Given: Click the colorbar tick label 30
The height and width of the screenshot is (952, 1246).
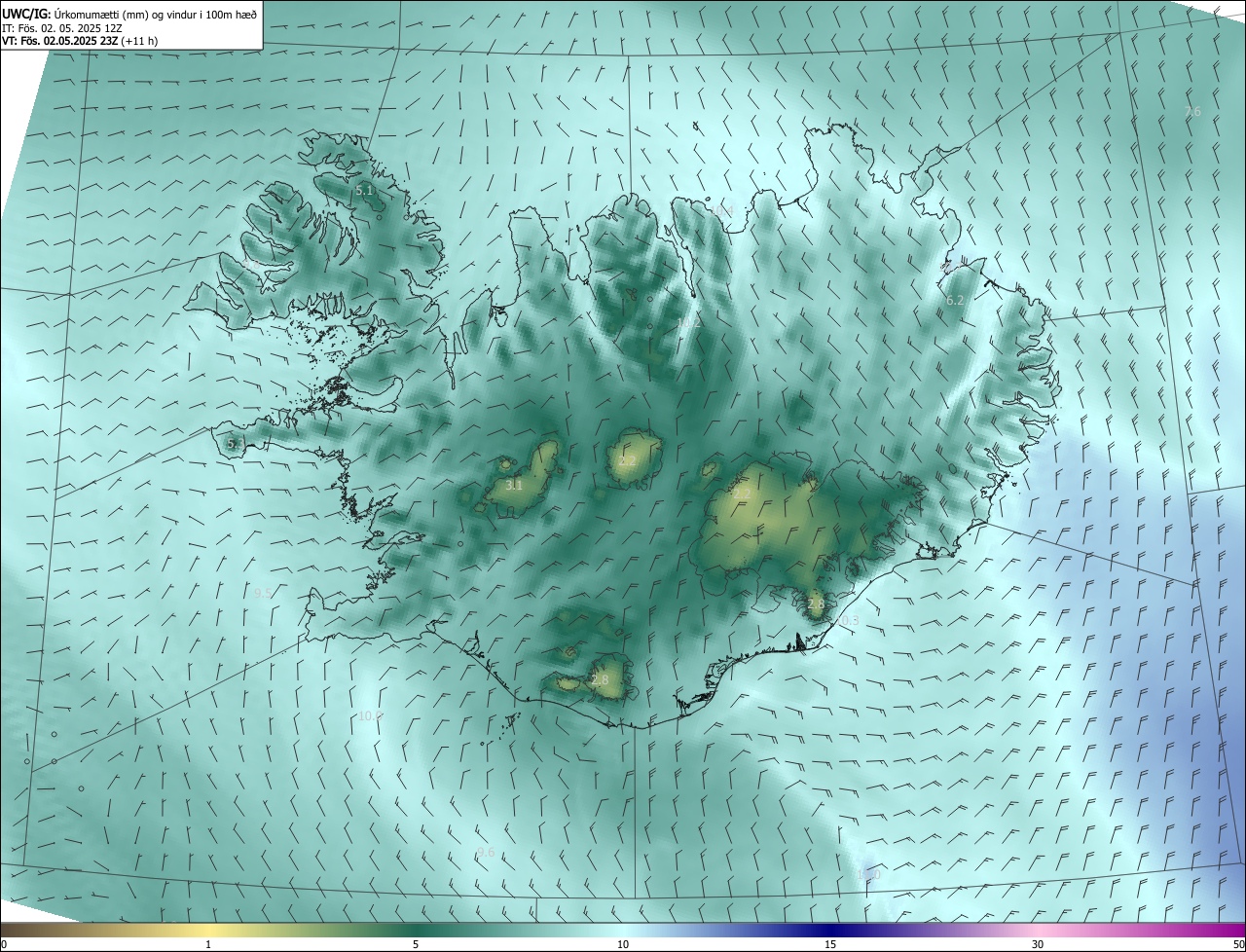Looking at the screenshot, I should pyautogui.click(x=1038, y=944).
